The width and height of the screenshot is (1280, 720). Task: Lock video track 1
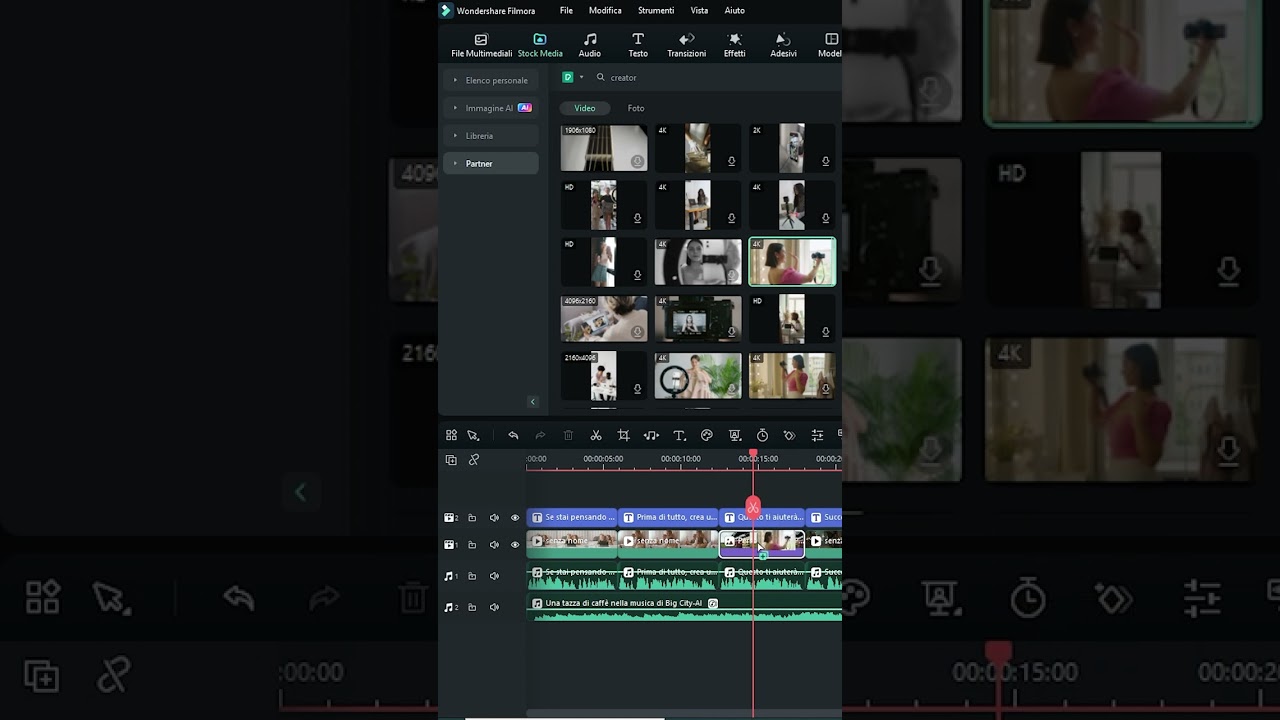[472, 545]
